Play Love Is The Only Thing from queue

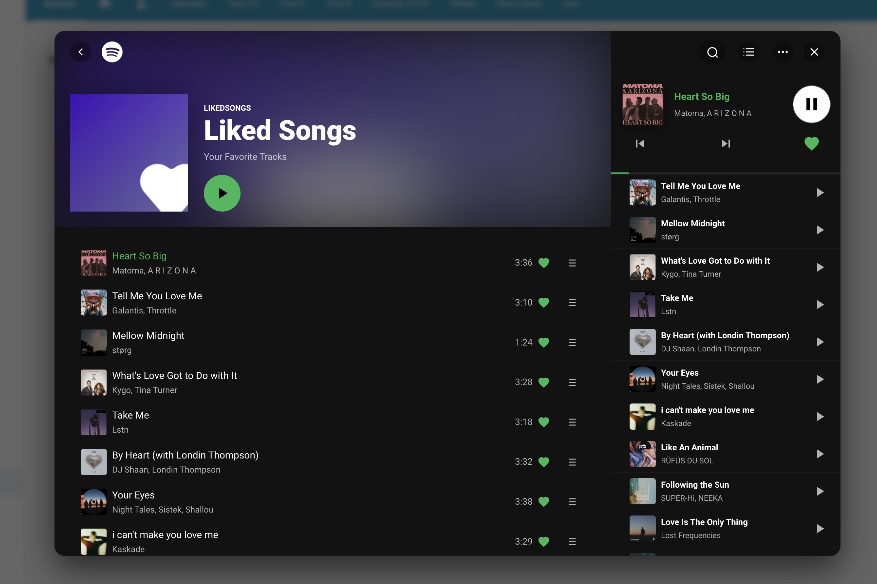(x=820, y=528)
